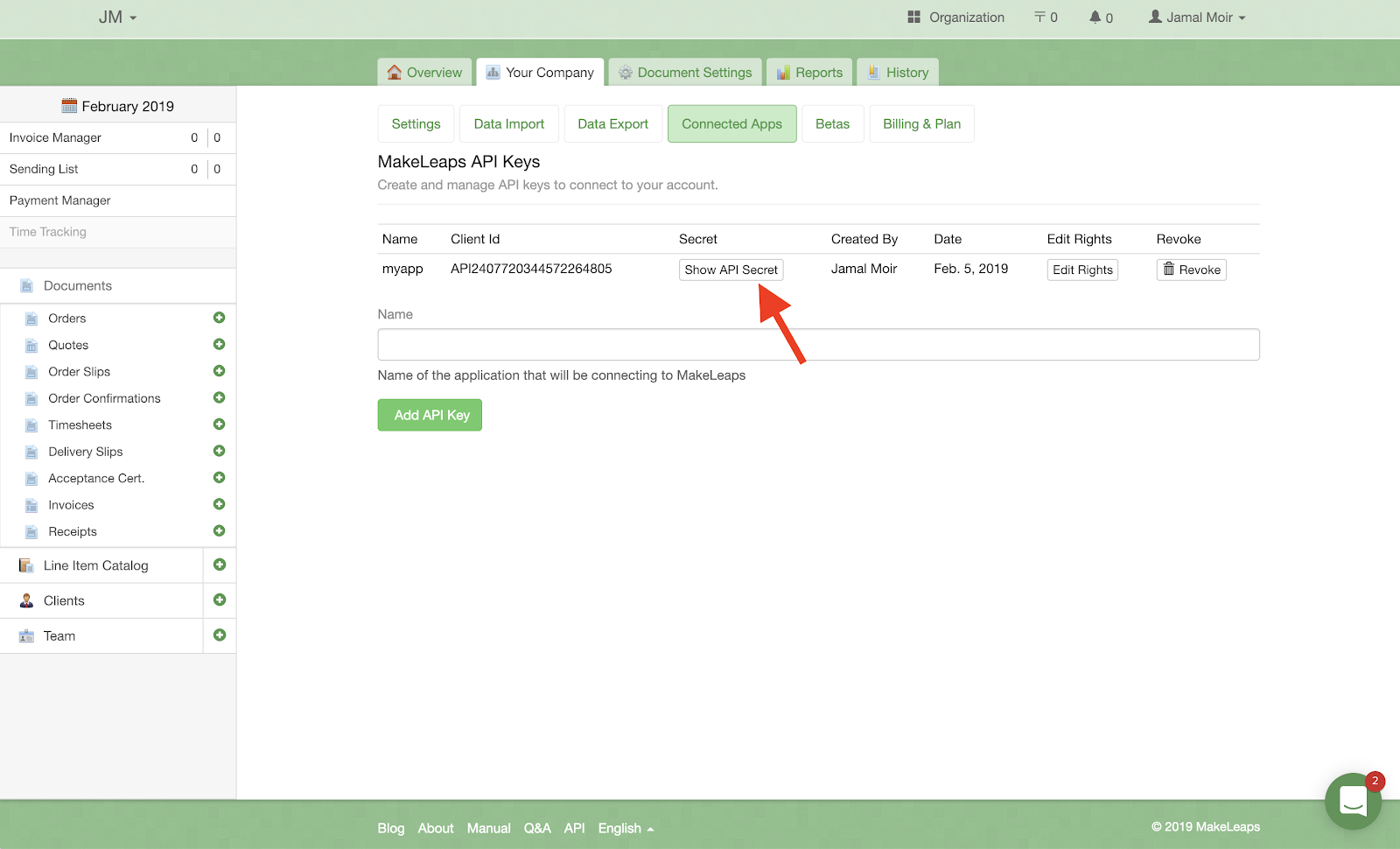Click the Add API Key button
The height and width of the screenshot is (849, 1400).
pyautogui.click(x=430, y=415)
